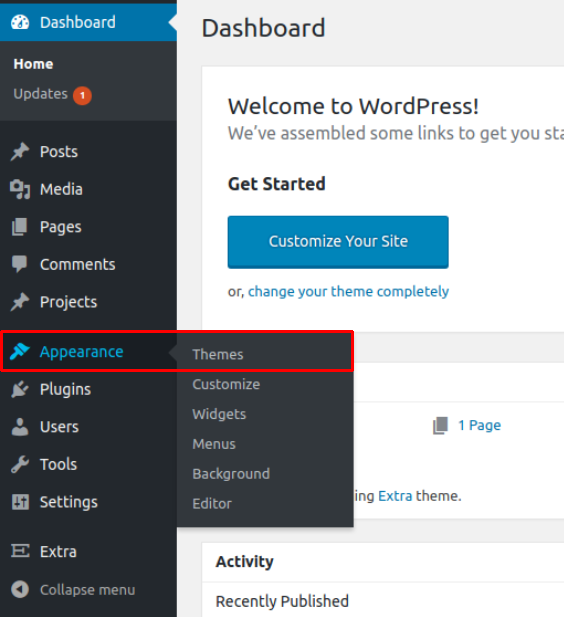Open the Extra theme options menu

88,551
